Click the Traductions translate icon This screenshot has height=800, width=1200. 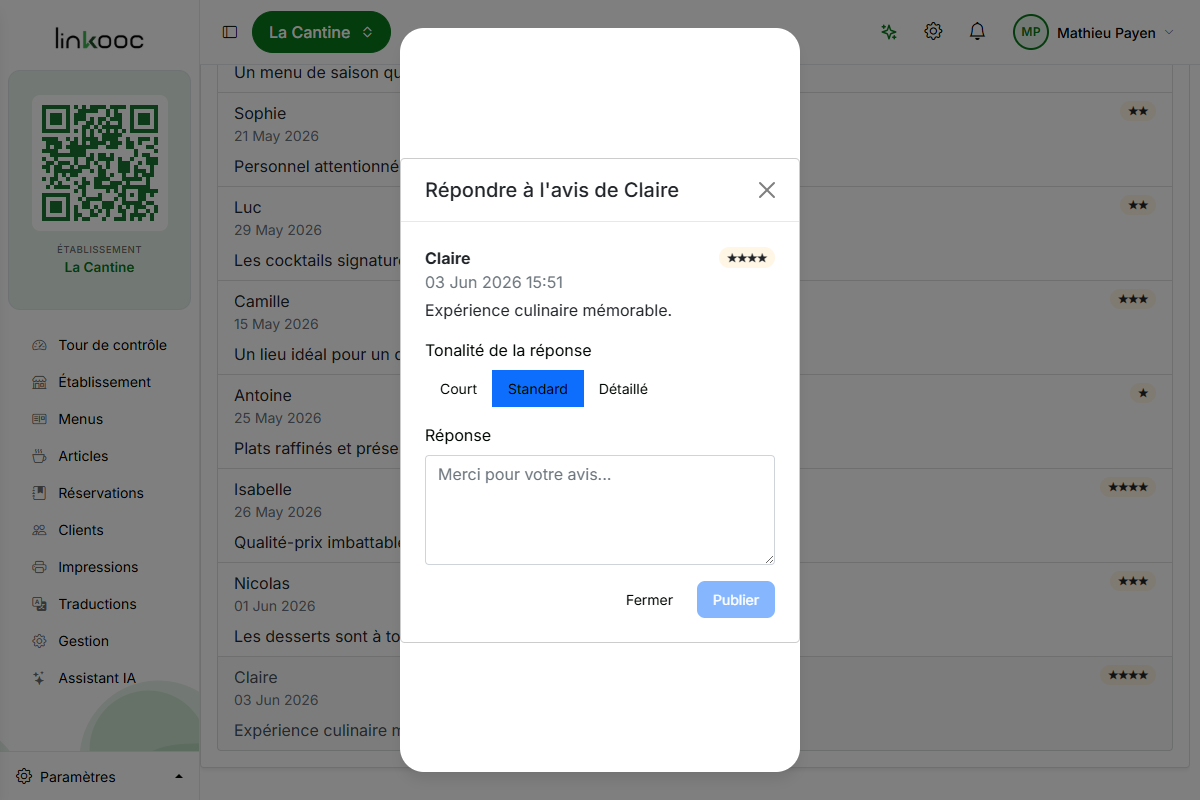[x=39, y=604]
